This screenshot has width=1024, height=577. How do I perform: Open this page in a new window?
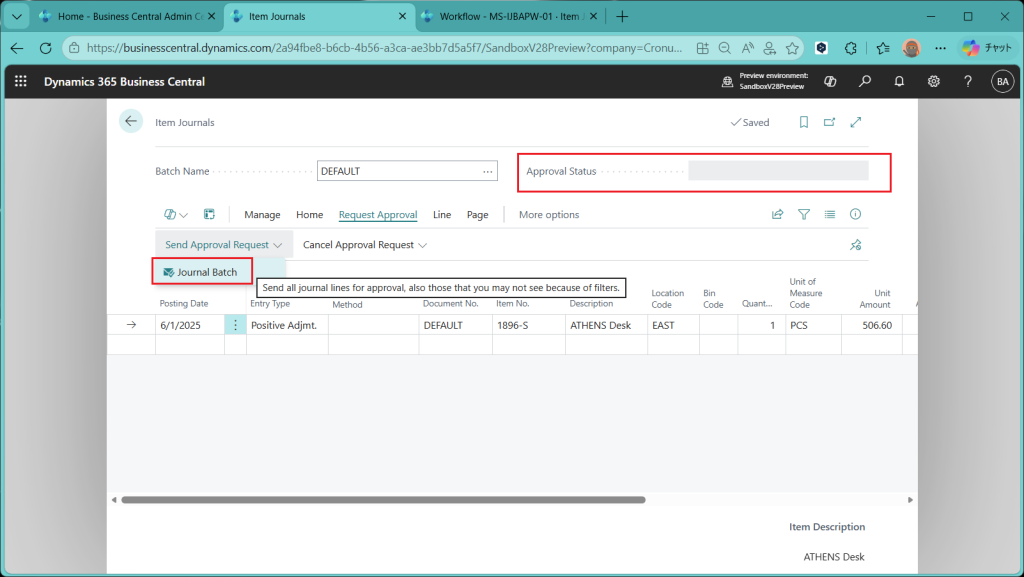[829, 122]
